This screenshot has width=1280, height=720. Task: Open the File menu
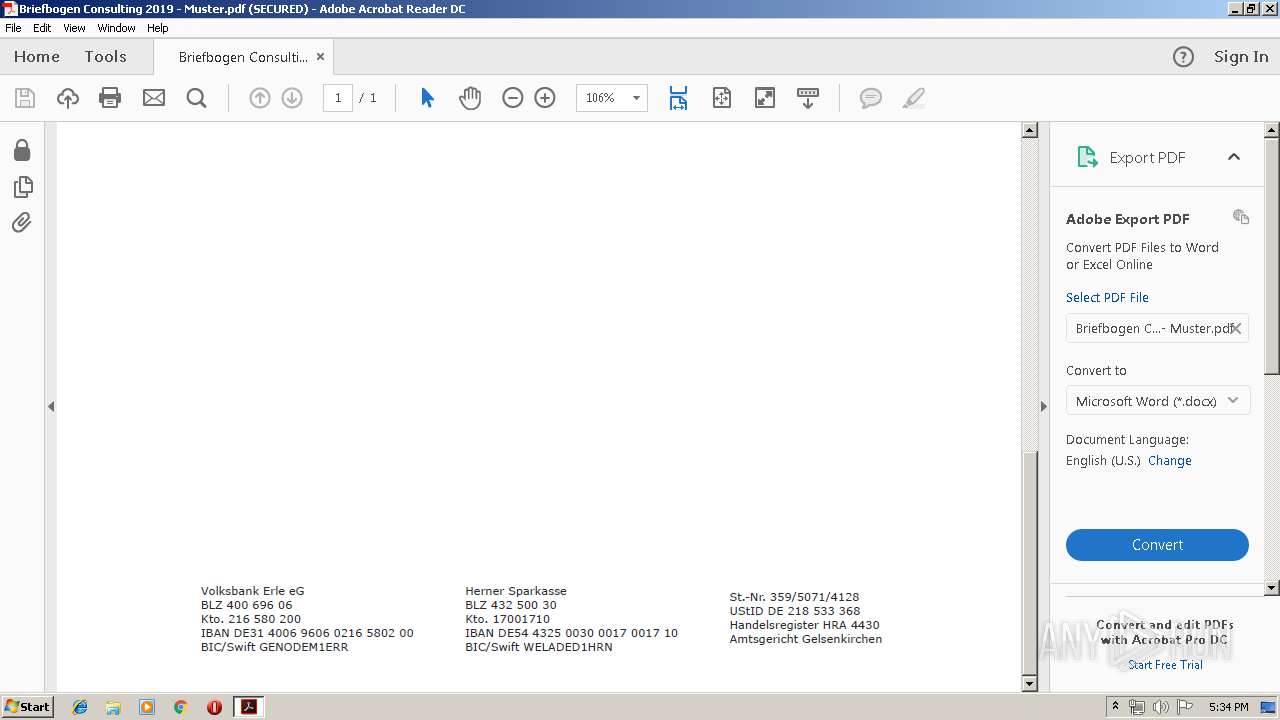pos(13,28)
